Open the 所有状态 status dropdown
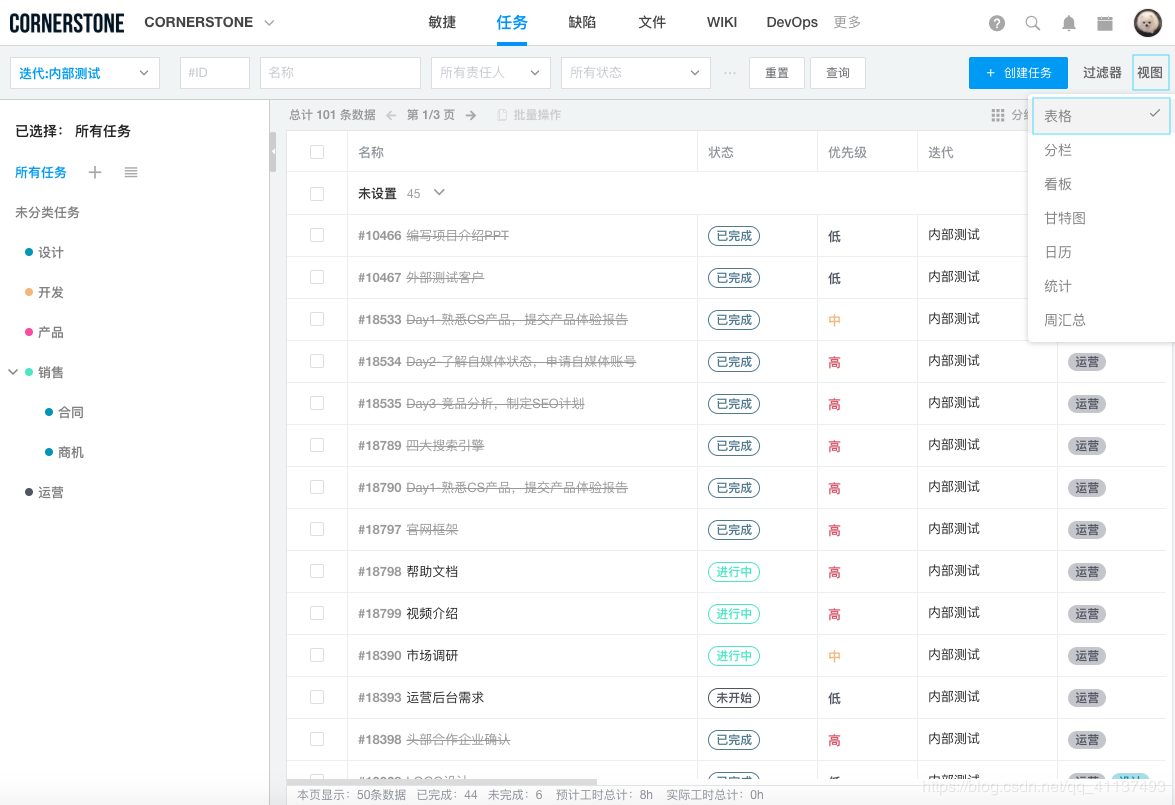Image resolution: width=1175 pixels, height=805 pixels. 635,72
